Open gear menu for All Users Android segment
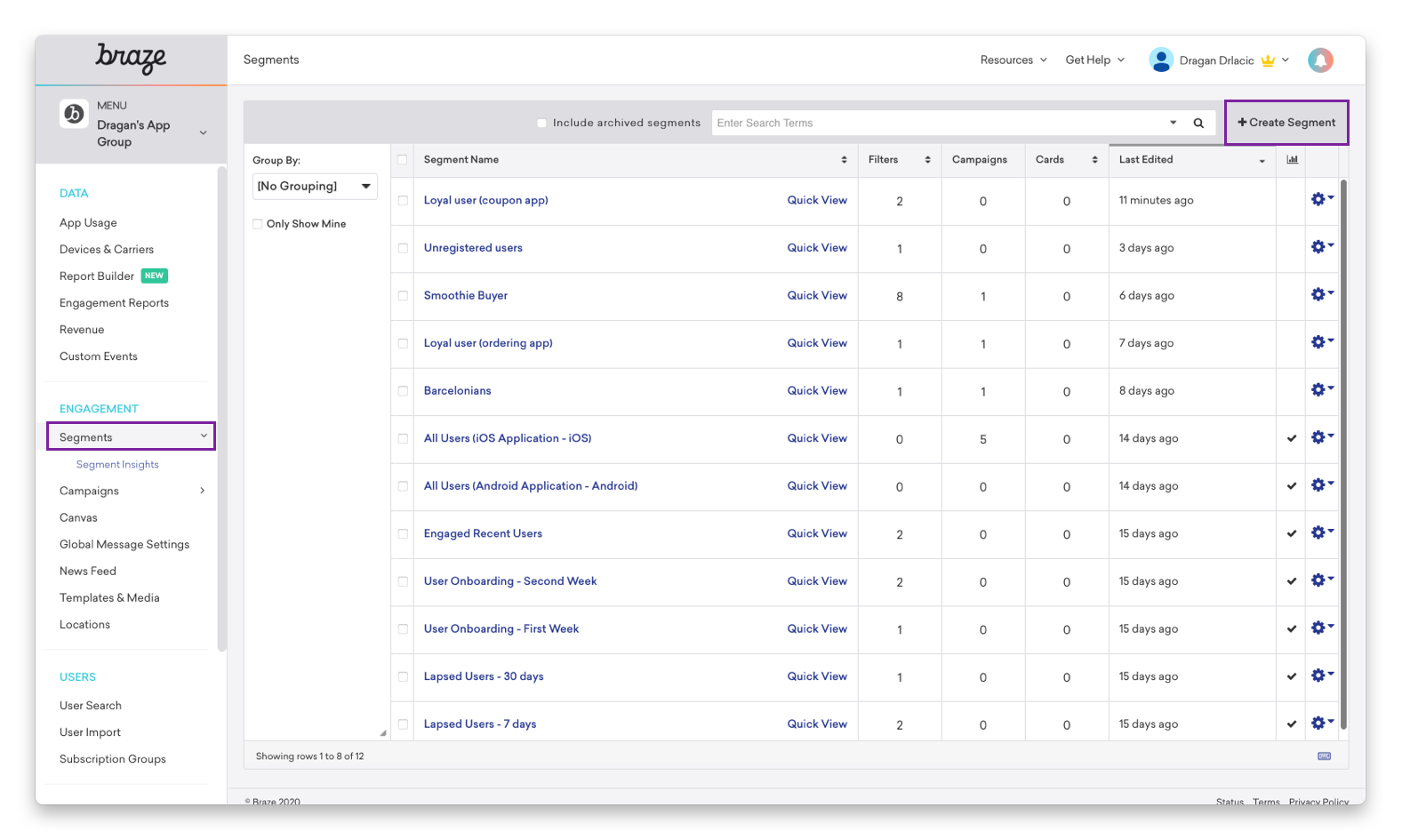The image size is (1402, 840). (x=1322, y=485)
